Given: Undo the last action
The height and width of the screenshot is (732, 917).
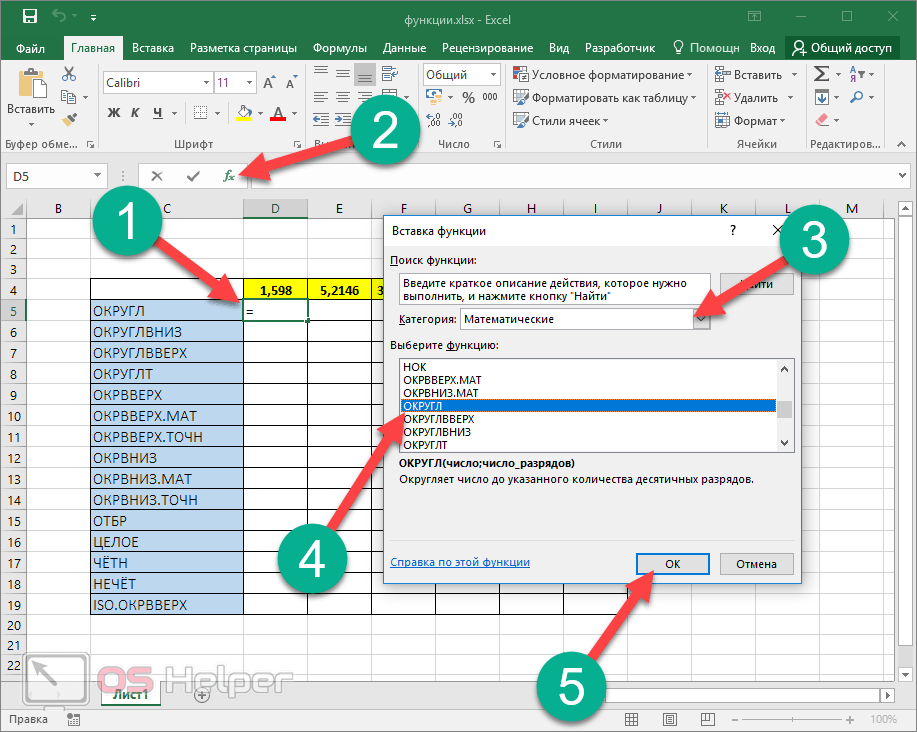Looking at the screenshot, I should (x=59, y=16).
